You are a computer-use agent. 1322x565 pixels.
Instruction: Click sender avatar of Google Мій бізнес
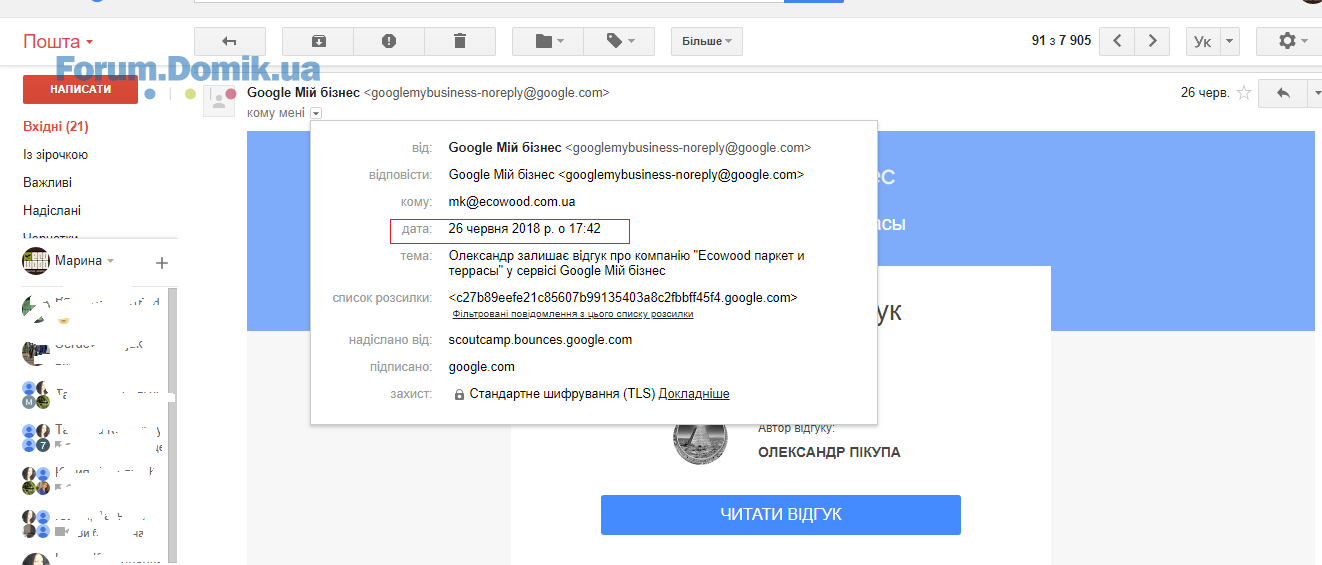[219, 101]
